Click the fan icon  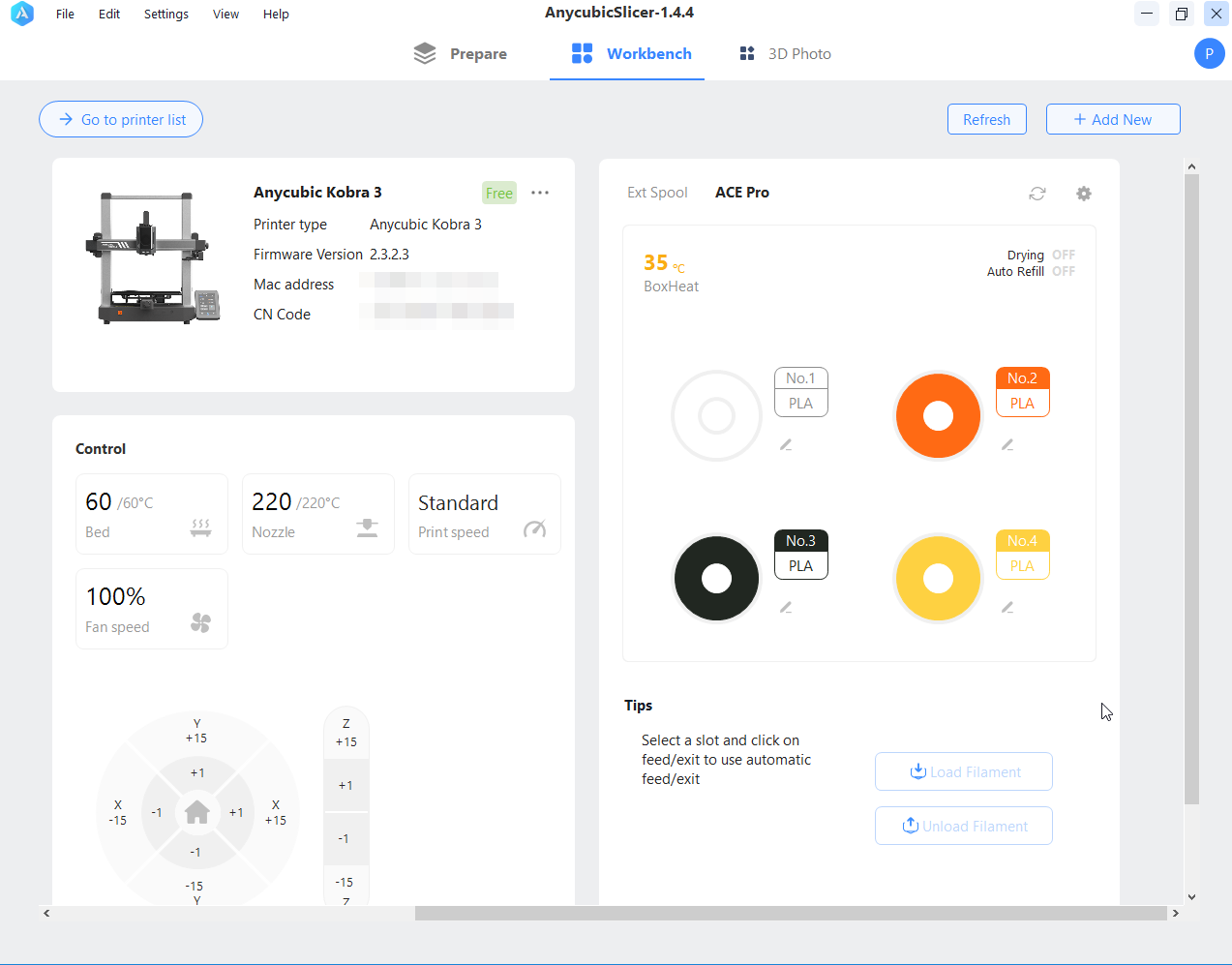tap(201, 622)
